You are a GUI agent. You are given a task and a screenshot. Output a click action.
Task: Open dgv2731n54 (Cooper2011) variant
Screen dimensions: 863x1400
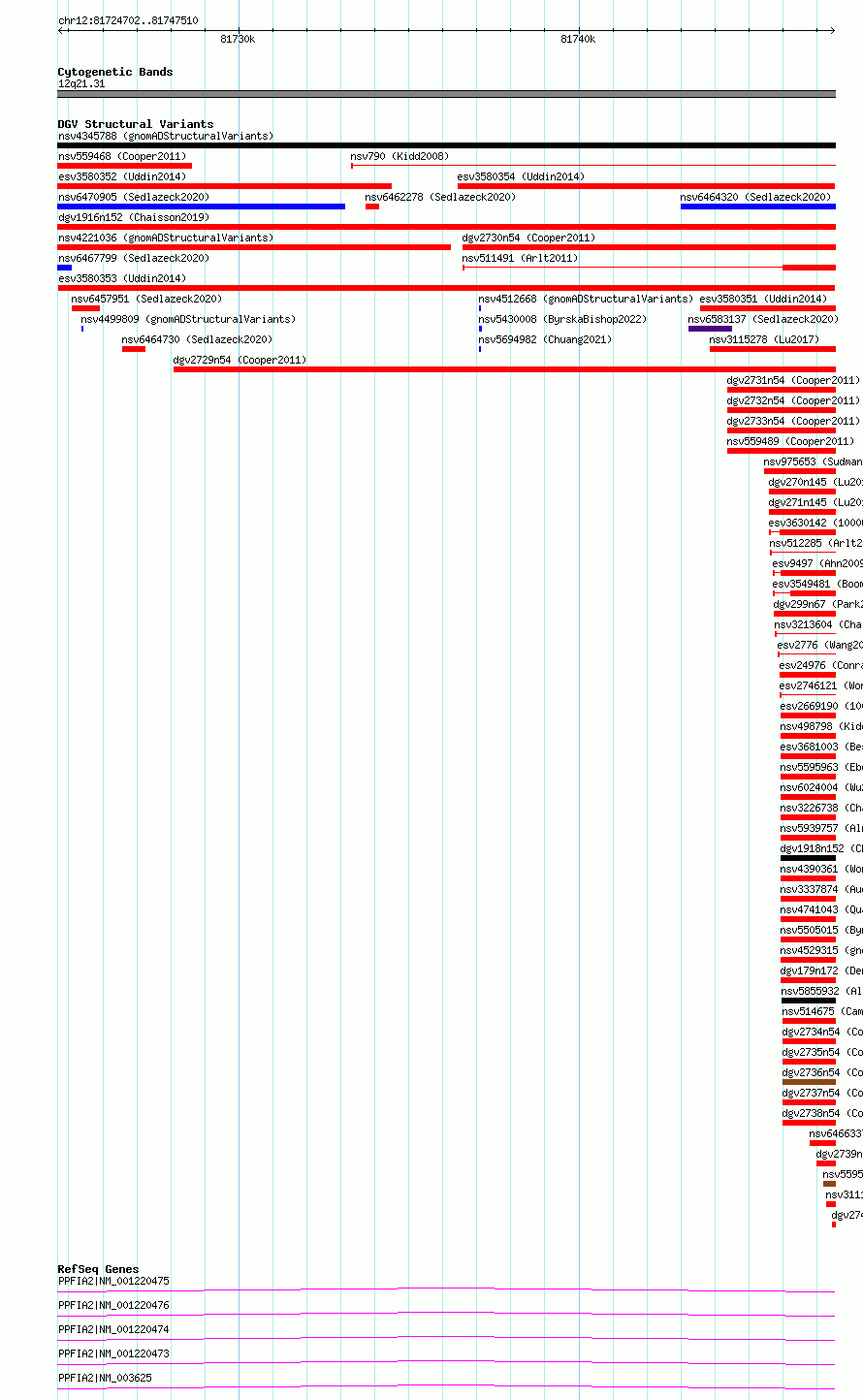click(x=793, y=380)
